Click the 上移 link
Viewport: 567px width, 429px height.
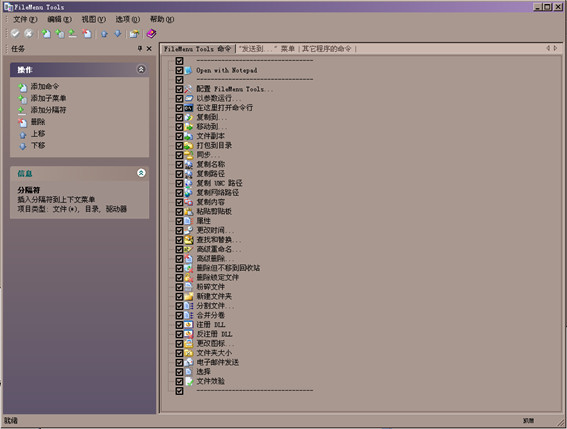tap(38, 133)
